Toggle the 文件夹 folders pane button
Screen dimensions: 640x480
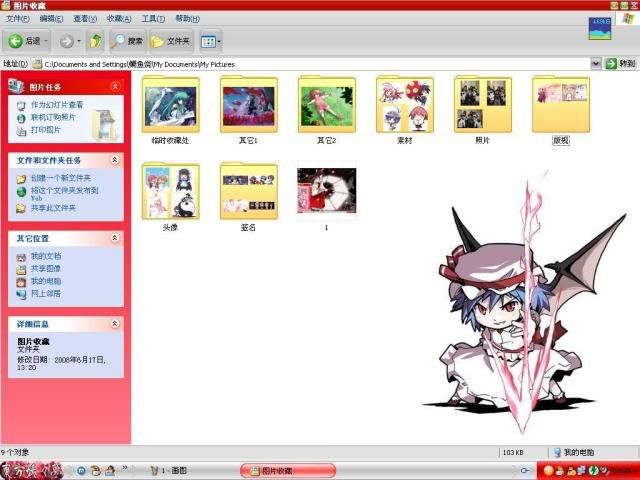171,41
